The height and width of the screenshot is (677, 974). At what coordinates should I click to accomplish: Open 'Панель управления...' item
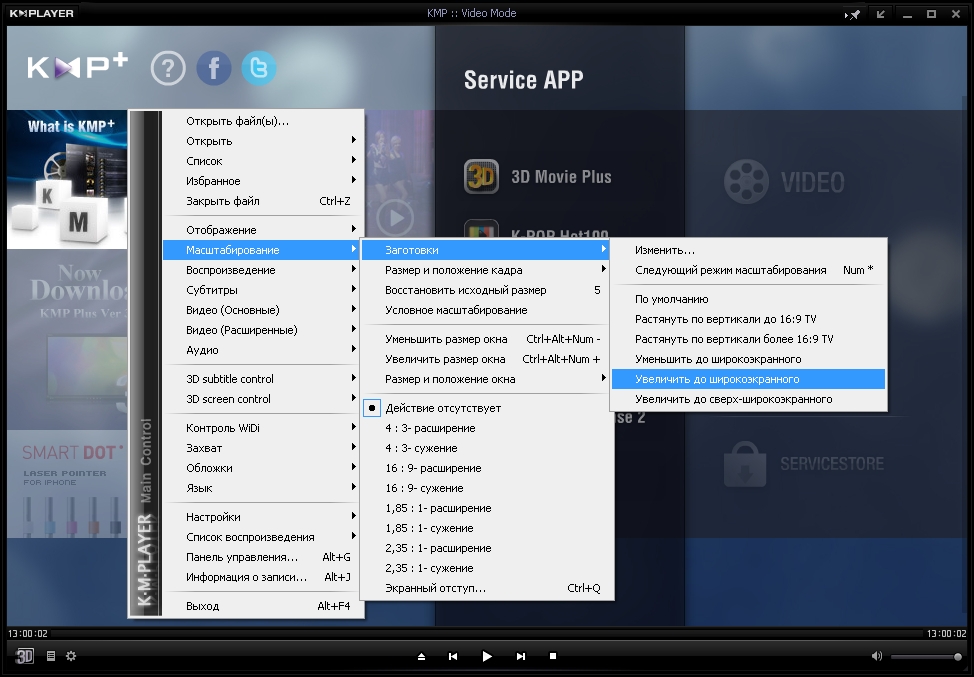pos(262,557)
